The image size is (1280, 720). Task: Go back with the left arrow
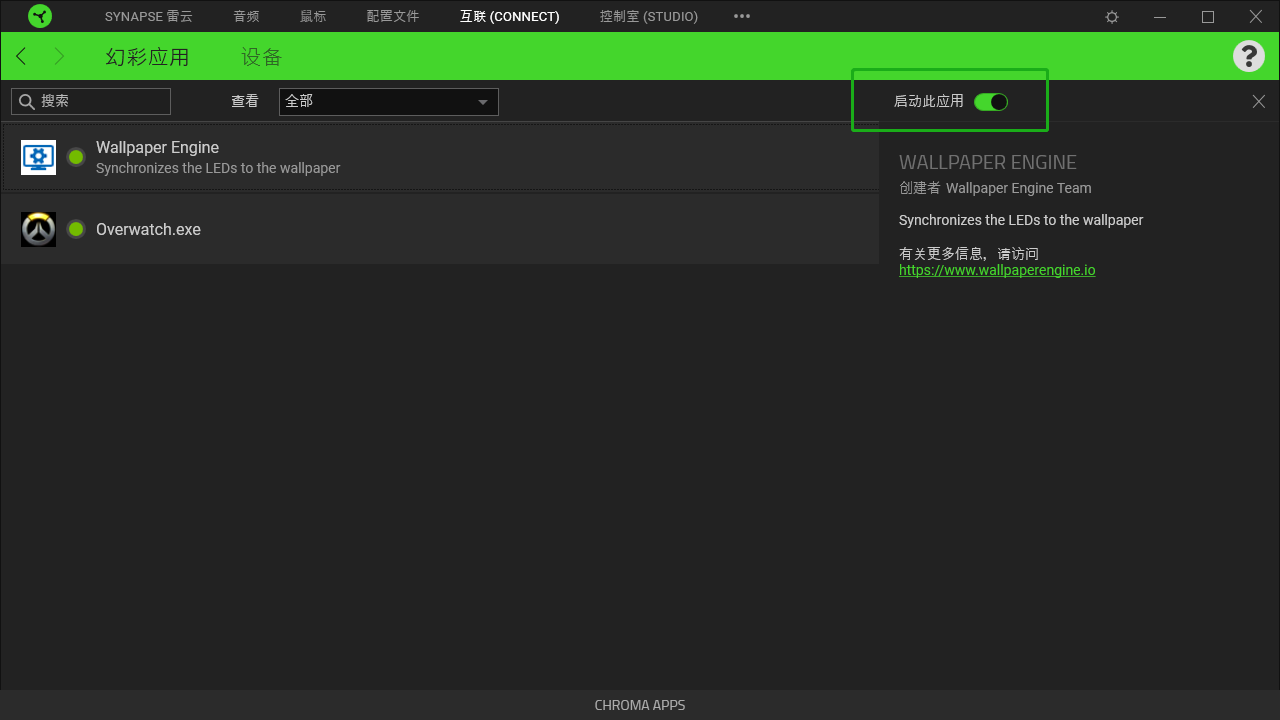point(21,56)
